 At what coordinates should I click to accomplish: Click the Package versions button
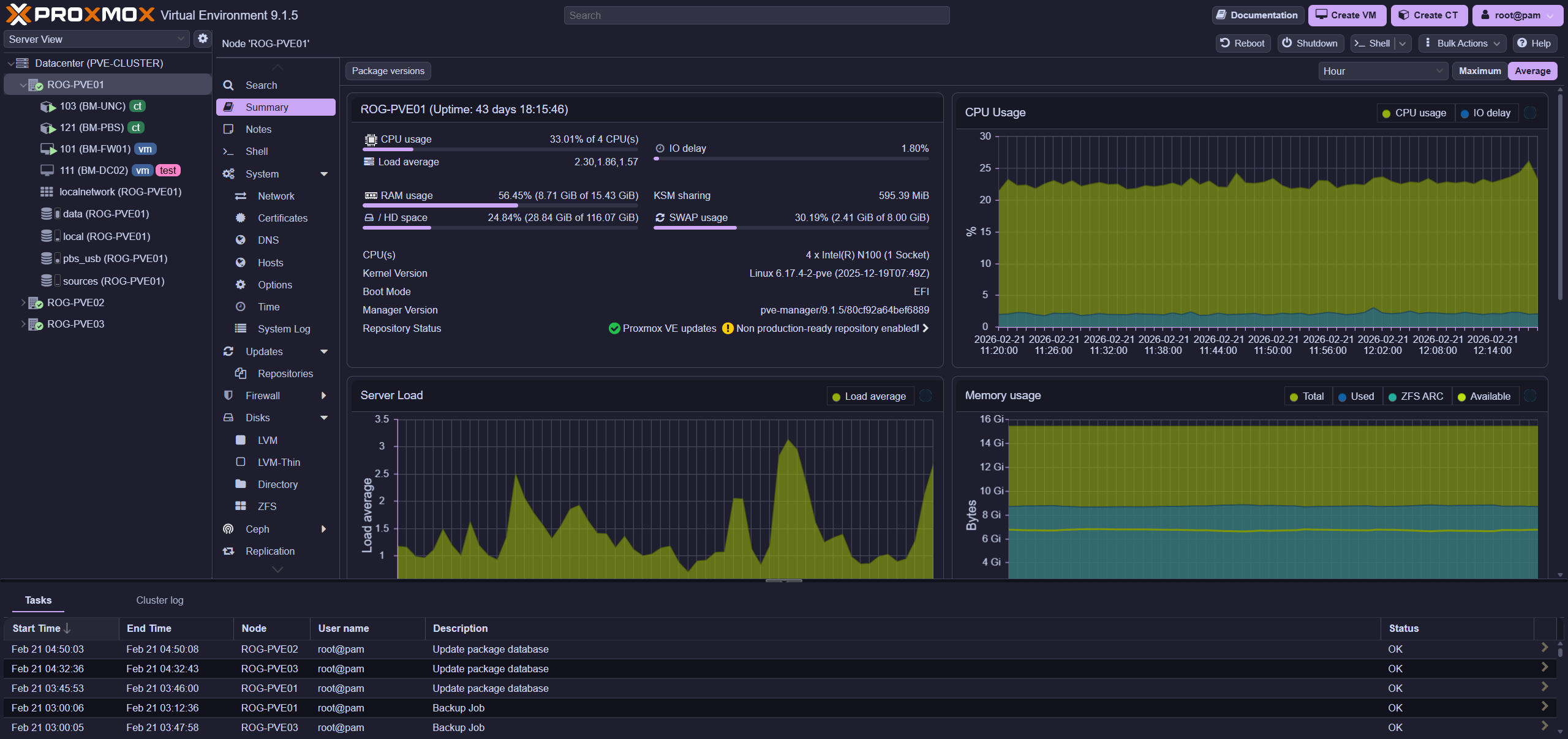(388, 71)
